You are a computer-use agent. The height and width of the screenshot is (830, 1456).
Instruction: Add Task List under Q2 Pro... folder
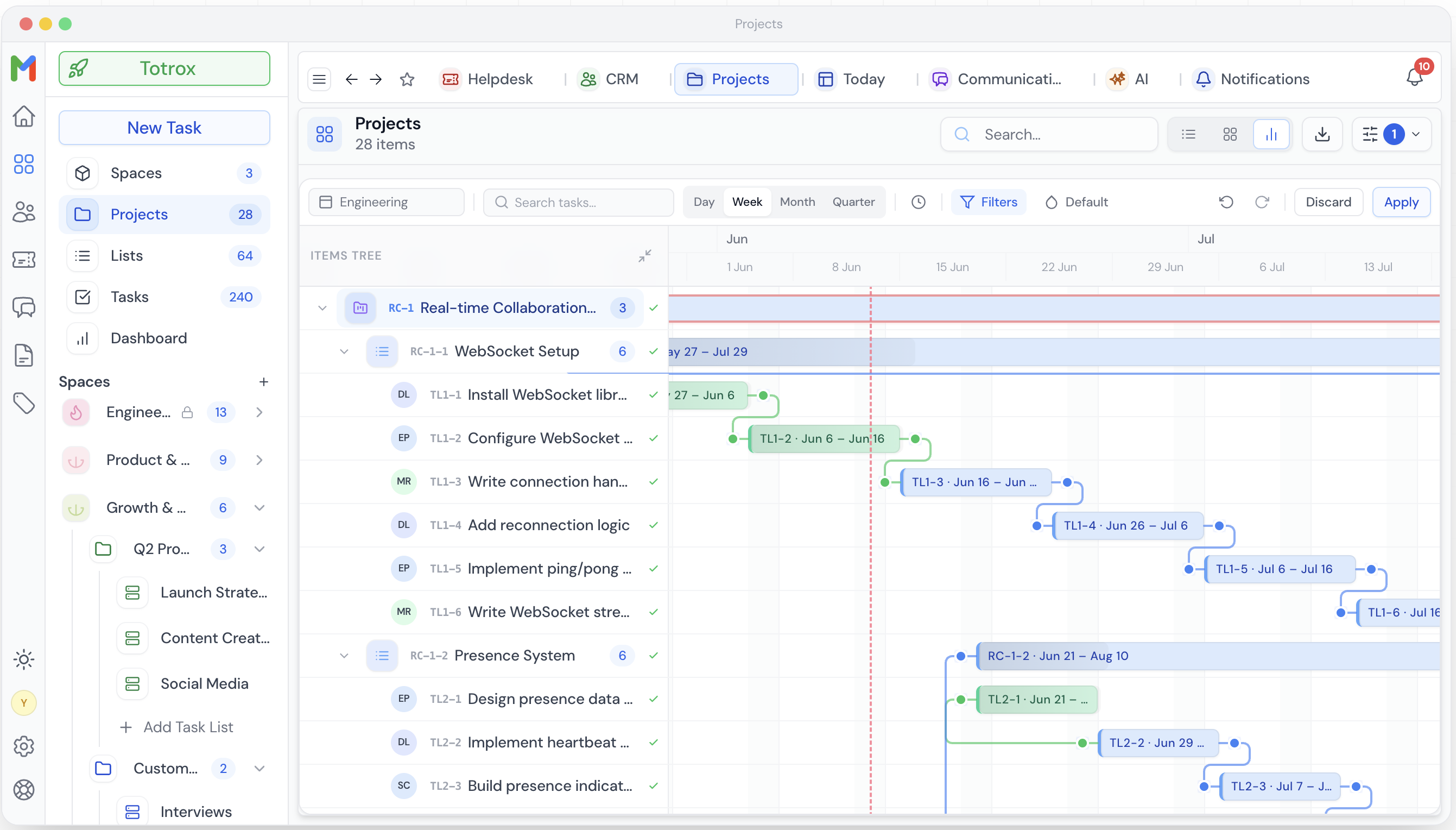click(176, 727)
